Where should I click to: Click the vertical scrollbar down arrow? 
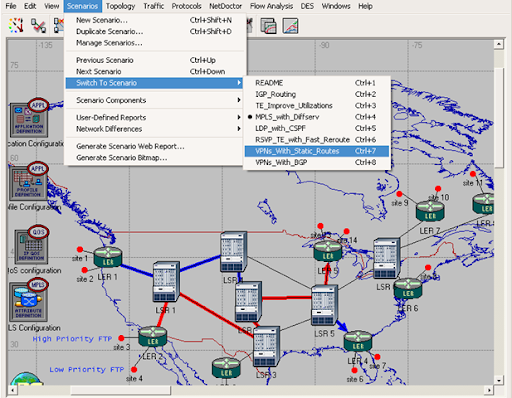pyautogui.click(x=499, y=380)
